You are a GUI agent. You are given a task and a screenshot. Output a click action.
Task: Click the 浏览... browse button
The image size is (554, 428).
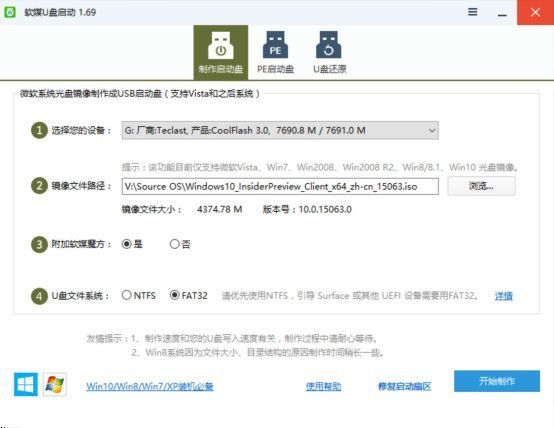pyautogui.click(x=481, y=186)
